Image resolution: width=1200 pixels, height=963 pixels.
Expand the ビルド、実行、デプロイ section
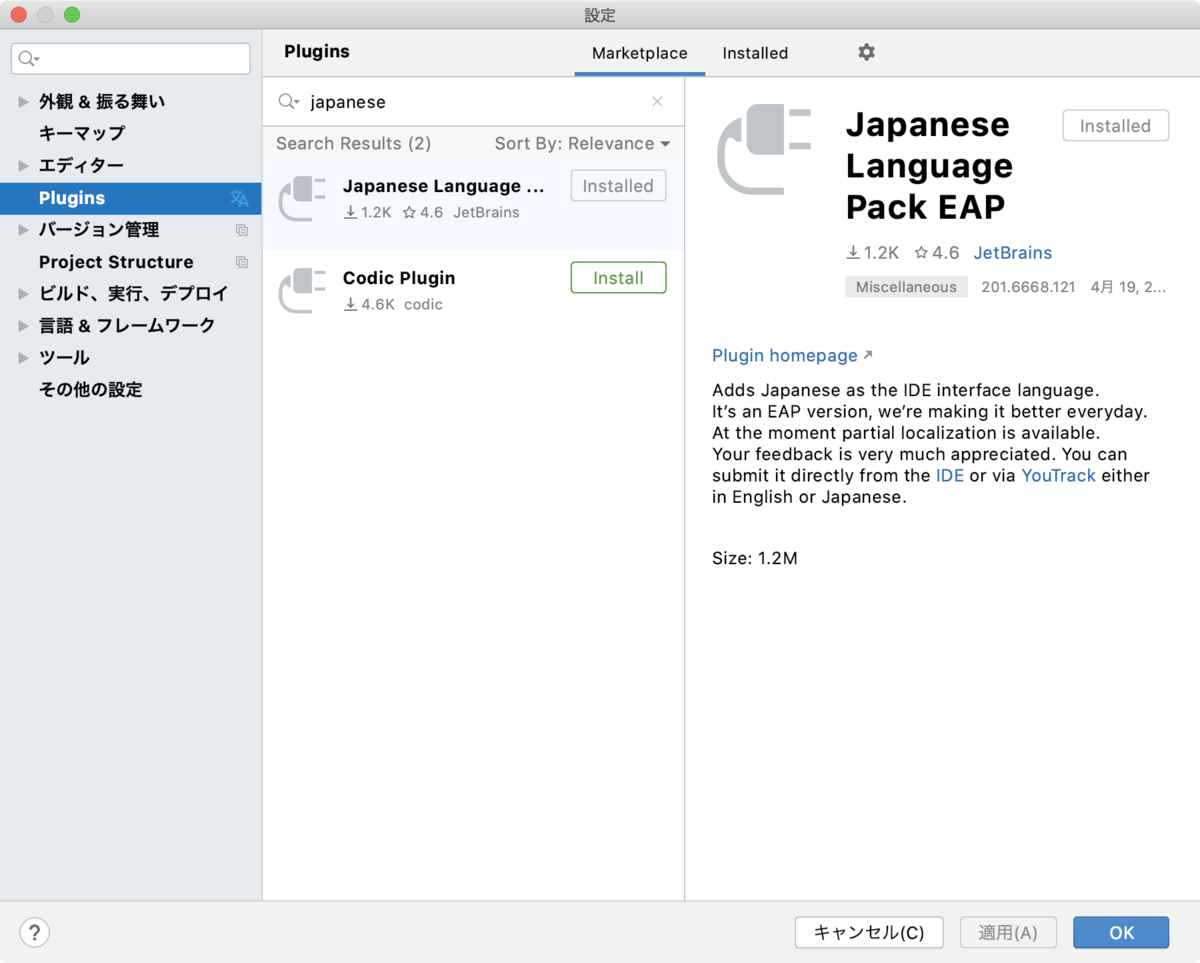click(x=24, y=294)
